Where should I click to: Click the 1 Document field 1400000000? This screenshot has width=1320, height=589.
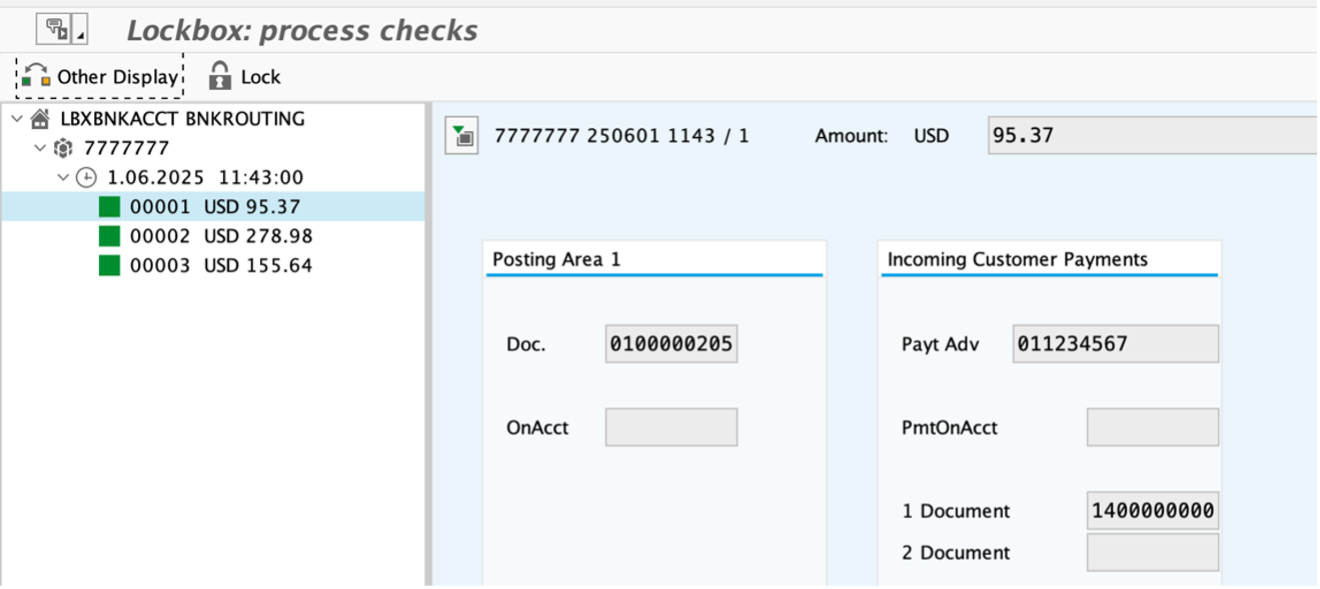pyautogui.click(x=1152, y=511)
